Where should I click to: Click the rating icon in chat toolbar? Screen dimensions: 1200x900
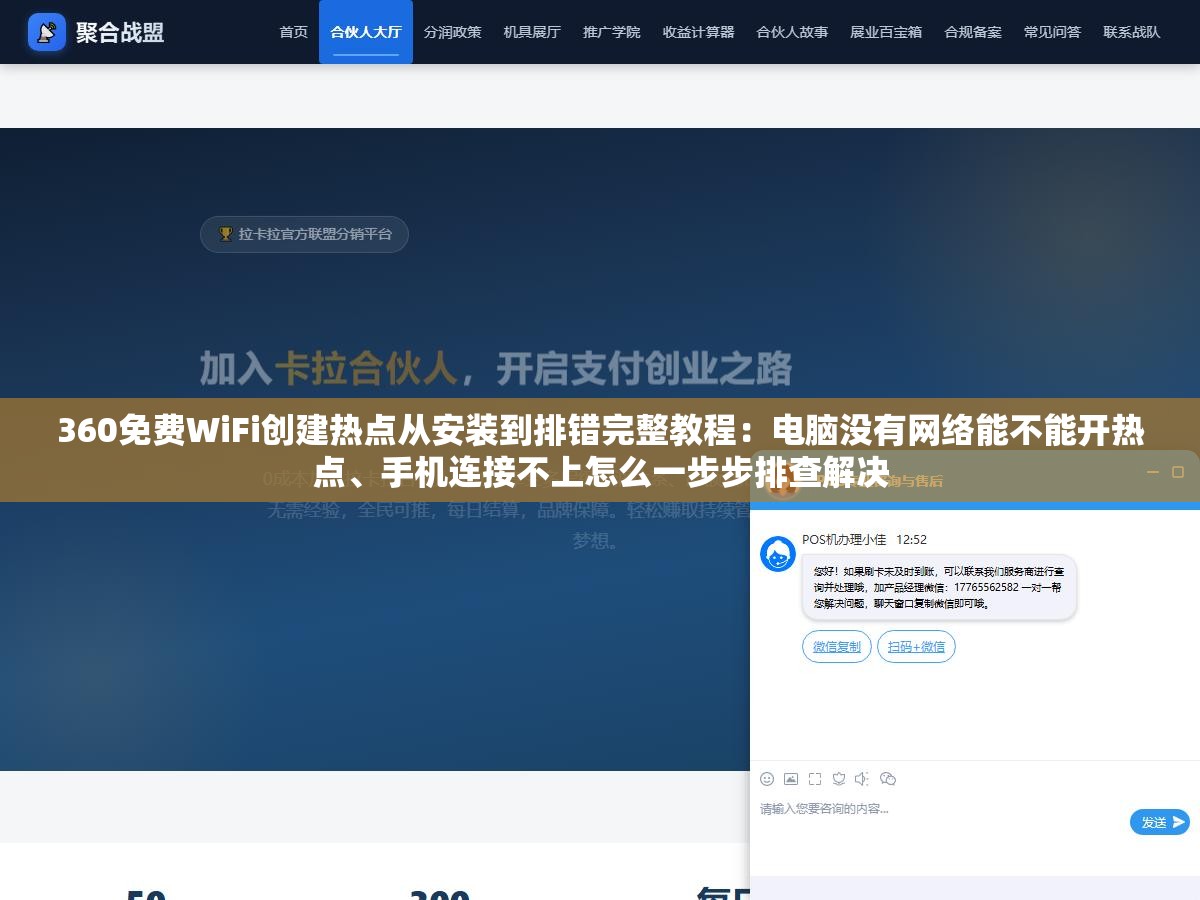pos(839,779)
